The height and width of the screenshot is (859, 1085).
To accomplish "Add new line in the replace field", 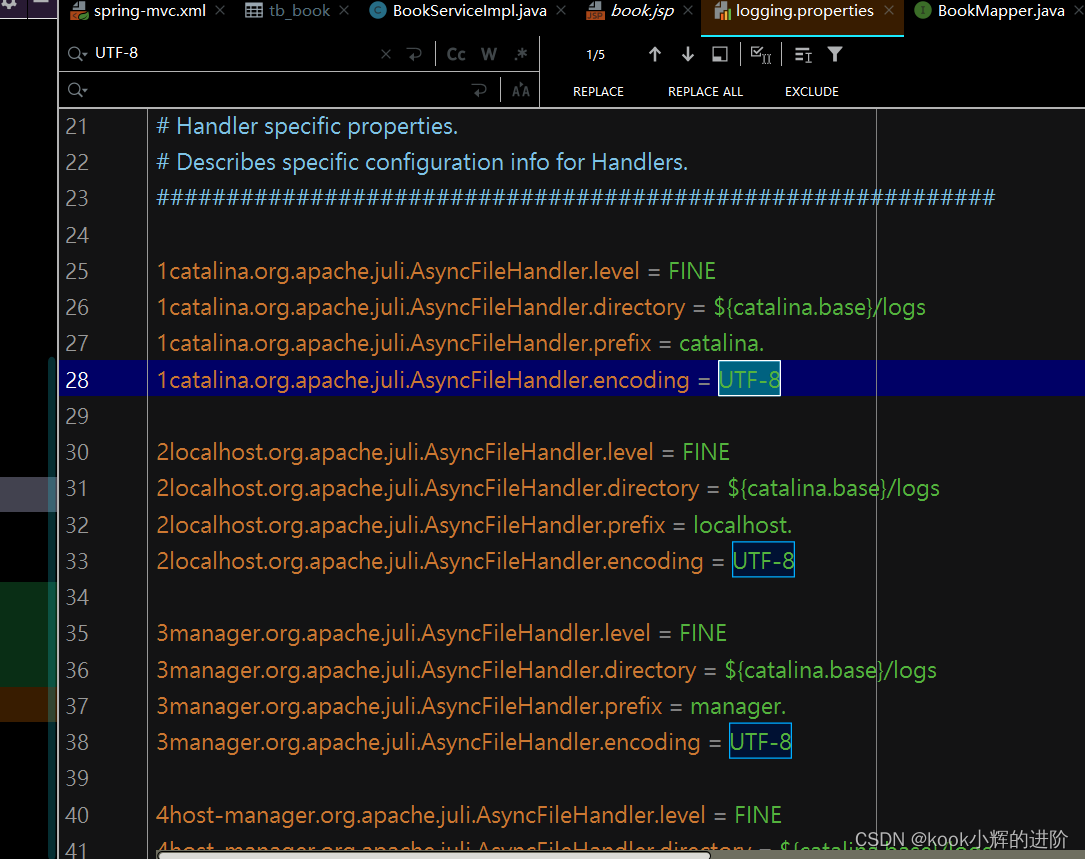I will click(479, 90).
